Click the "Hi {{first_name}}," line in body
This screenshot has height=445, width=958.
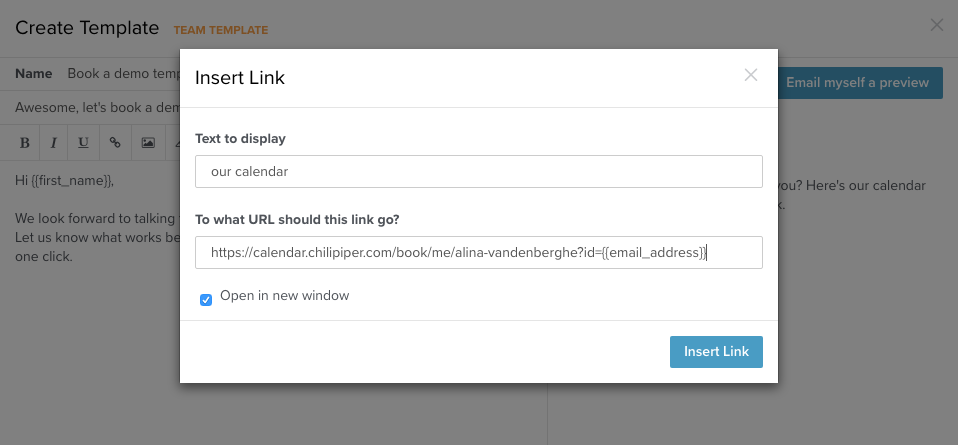pos(65,182)
